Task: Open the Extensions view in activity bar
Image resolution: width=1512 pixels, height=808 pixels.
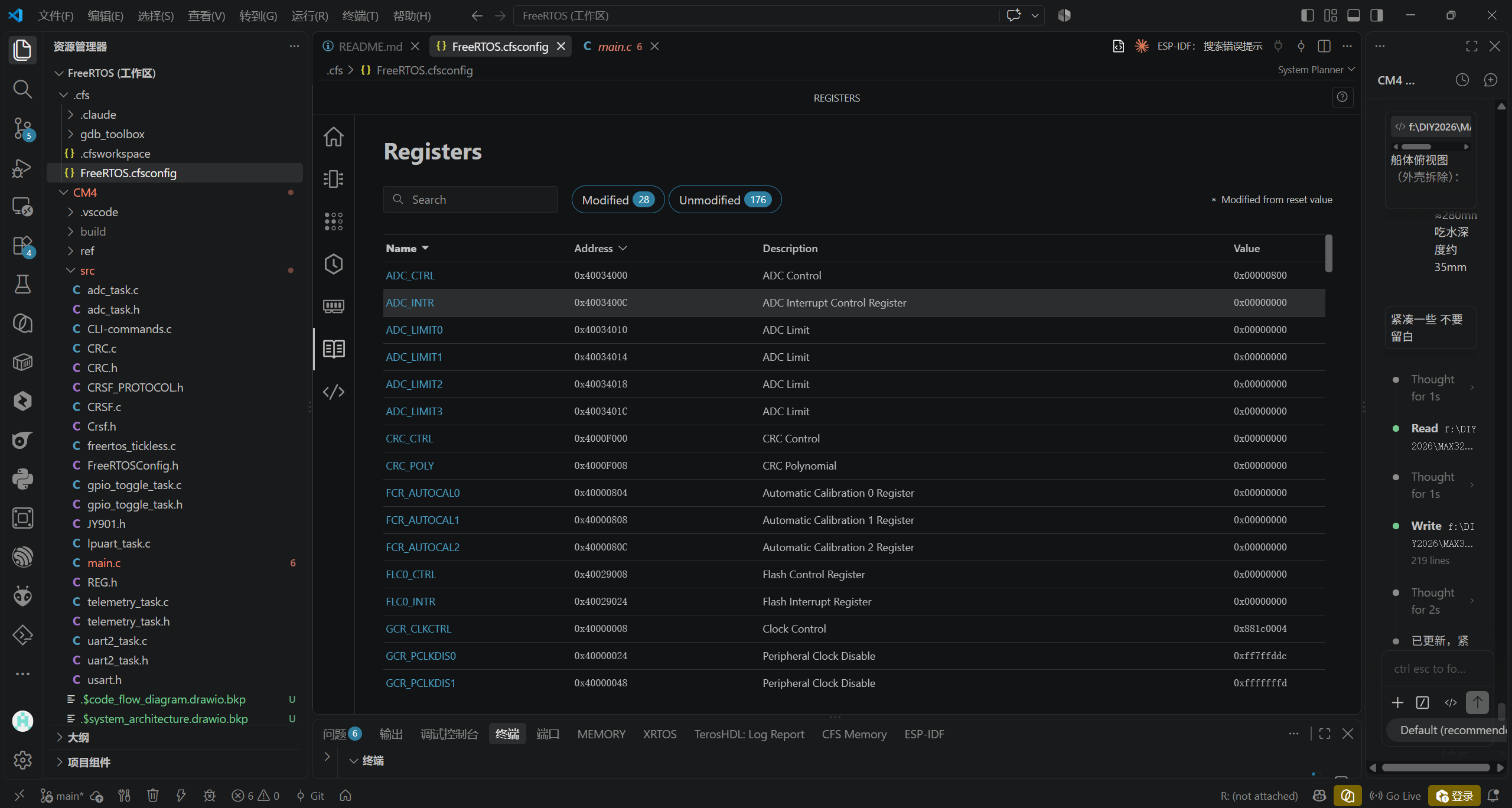Action: click(x=22, y=246)
